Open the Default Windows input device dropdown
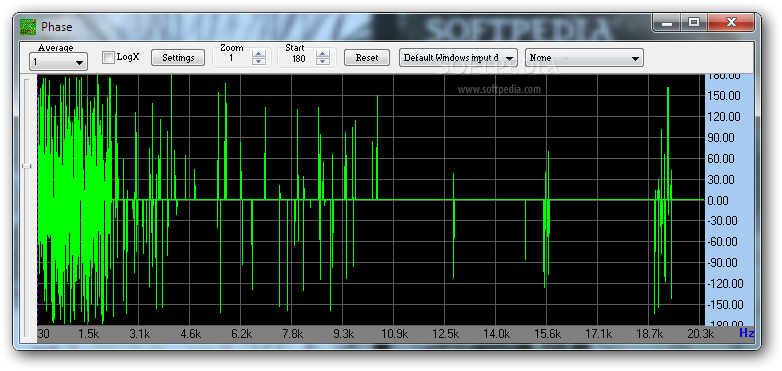782x371 pixels. (458, 58)
